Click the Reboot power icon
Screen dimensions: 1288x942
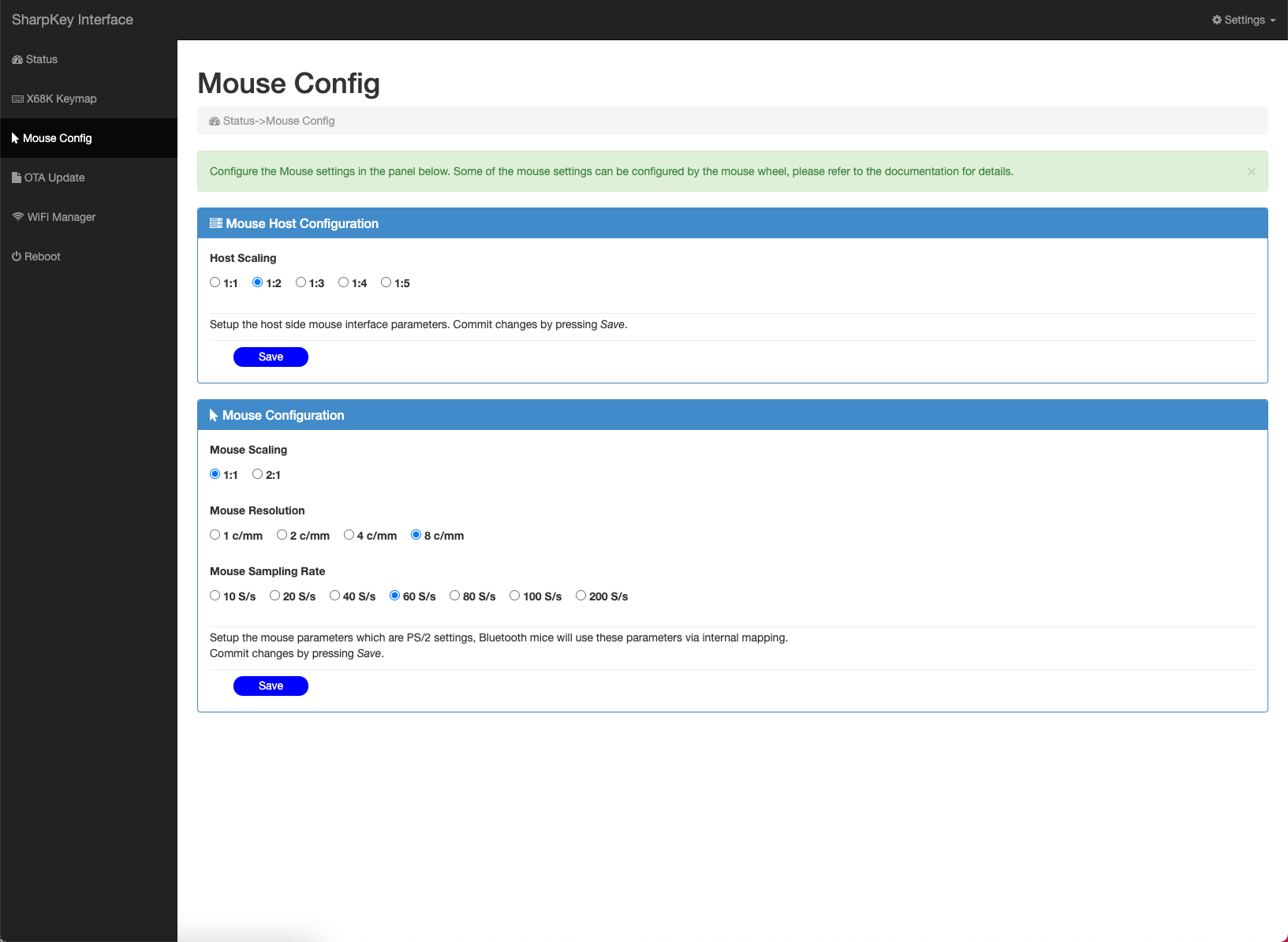point(17,256)
